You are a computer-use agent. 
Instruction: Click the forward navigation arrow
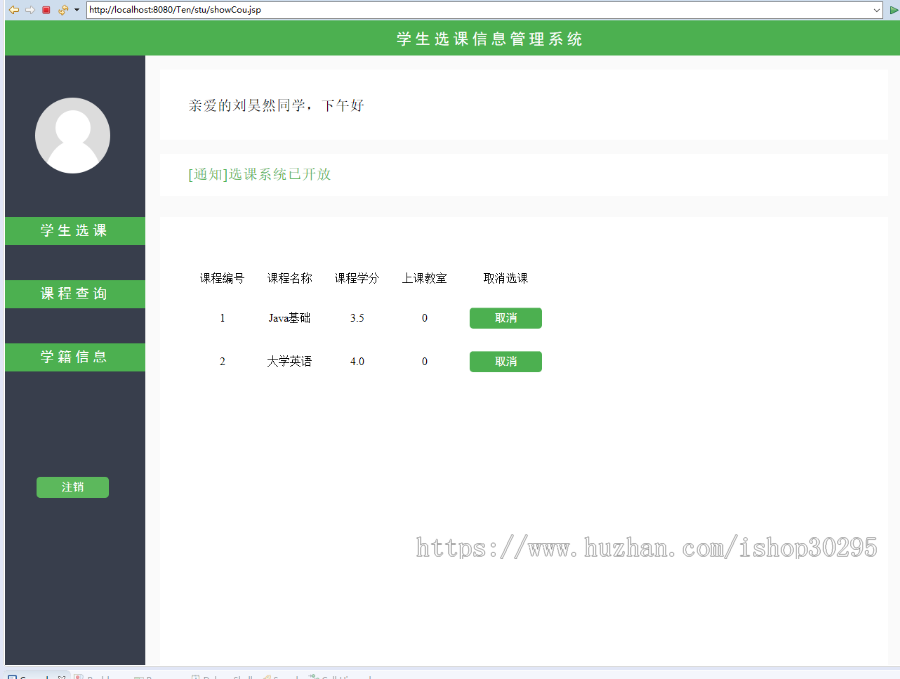point(28,9)
